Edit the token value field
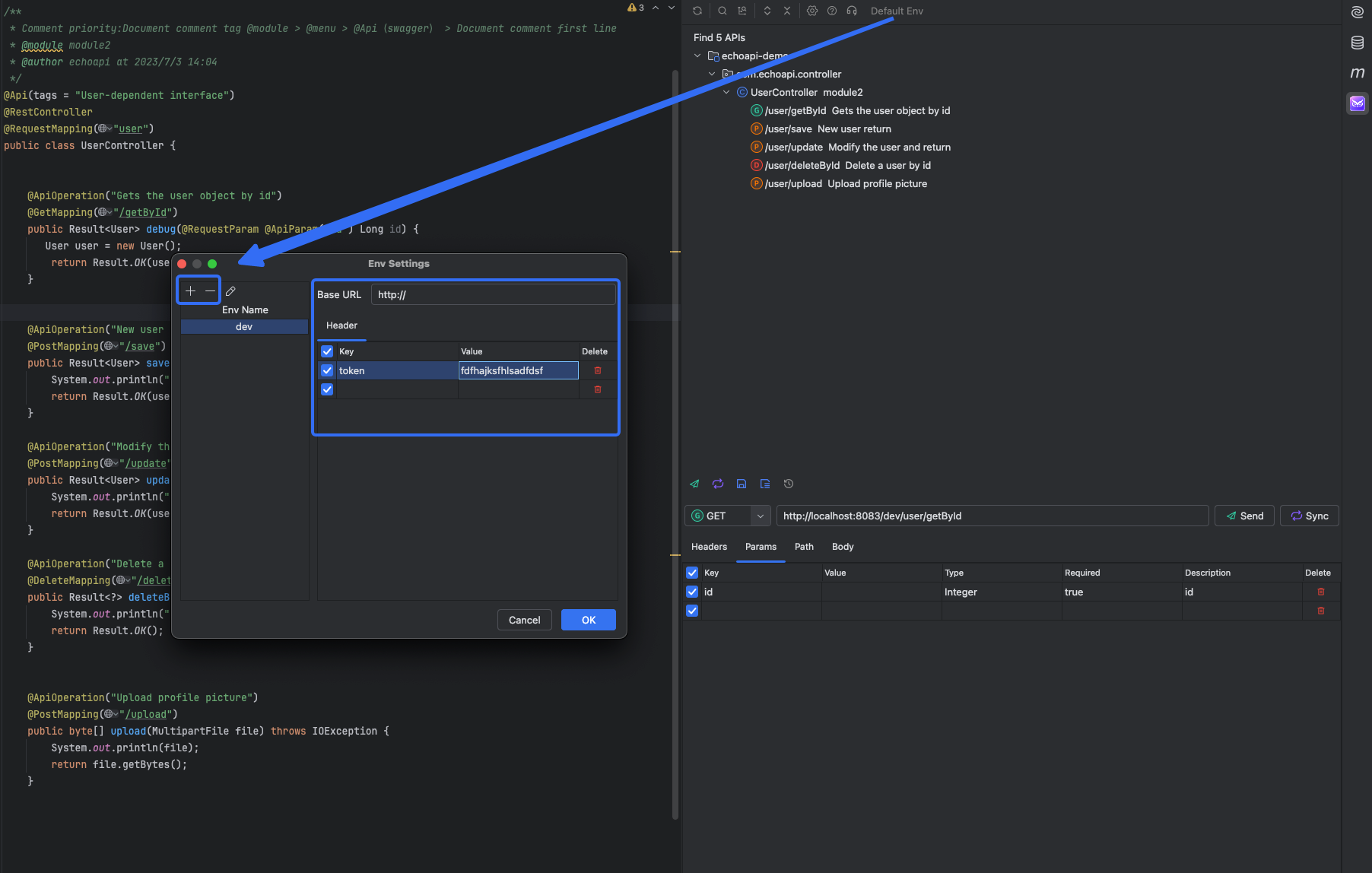This screenshot has height=873, width=1372. click(518, 370)
